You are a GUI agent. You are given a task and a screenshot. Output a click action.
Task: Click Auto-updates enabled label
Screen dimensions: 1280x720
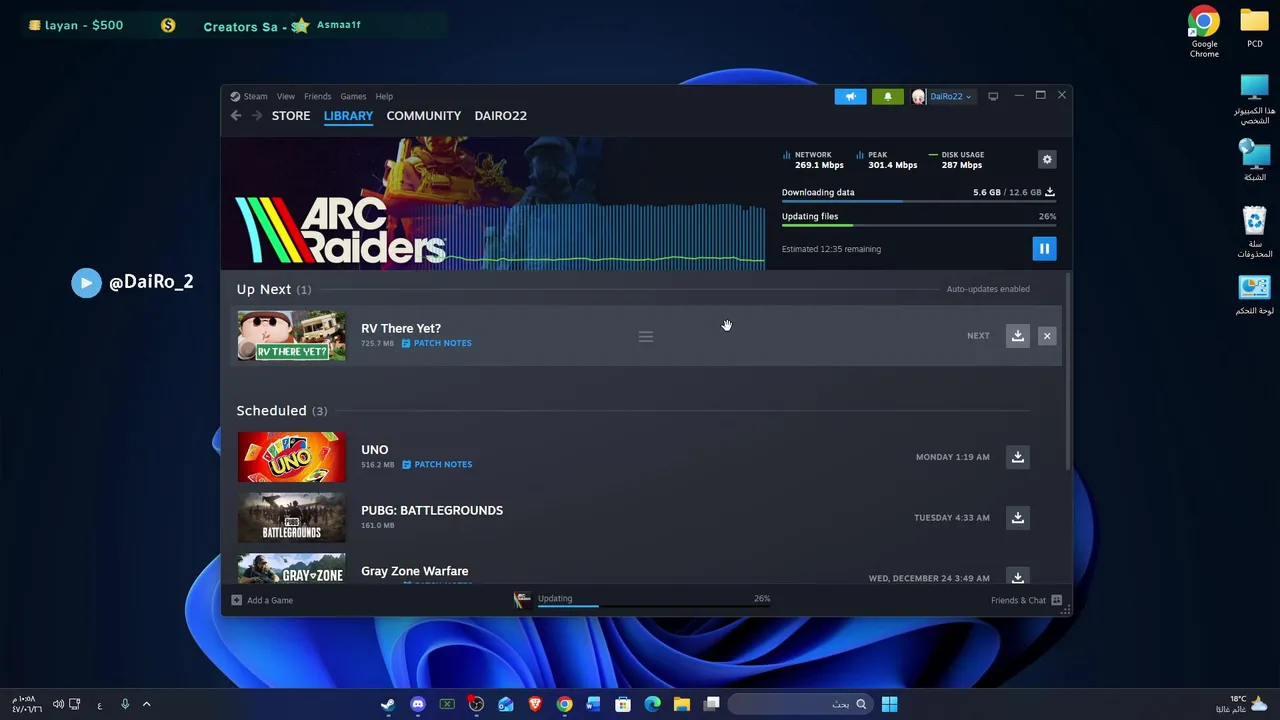pyautogui.click(x=988, y=289)
